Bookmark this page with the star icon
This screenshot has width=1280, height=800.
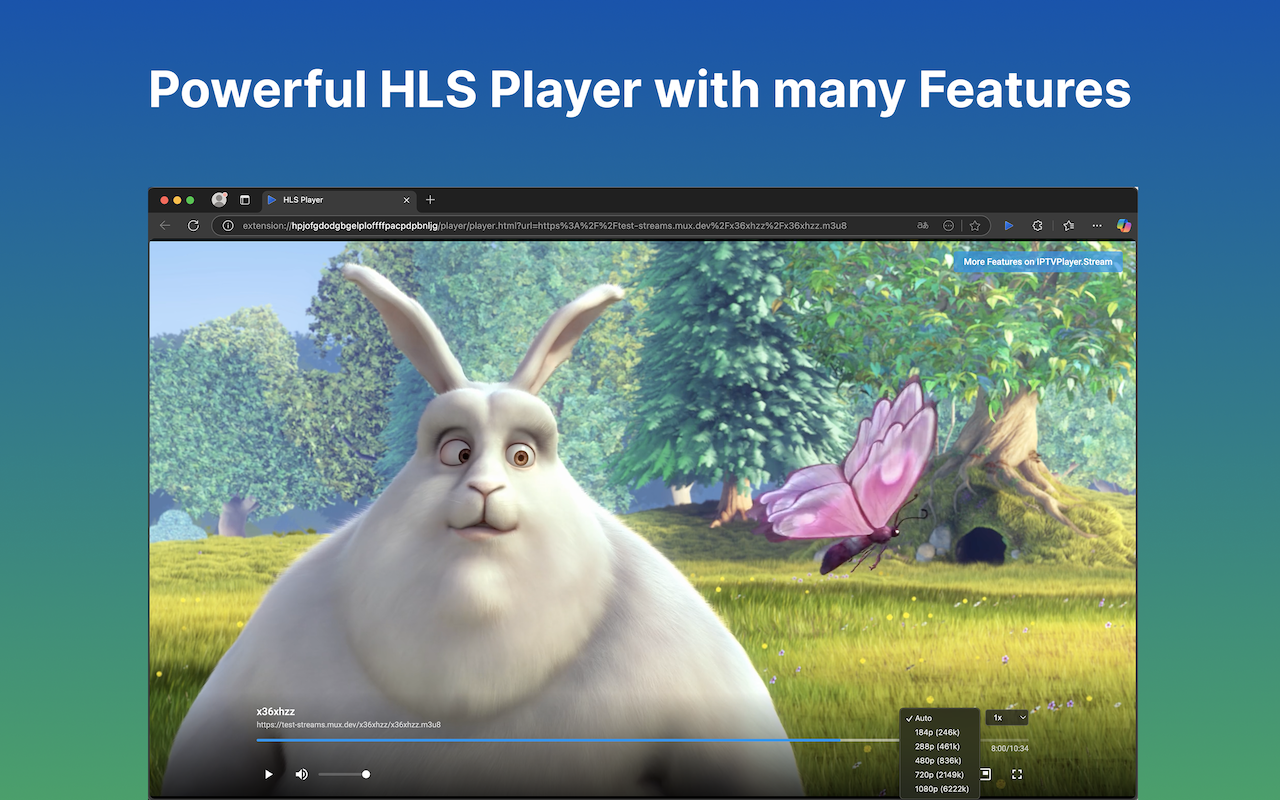pos(975,226)
